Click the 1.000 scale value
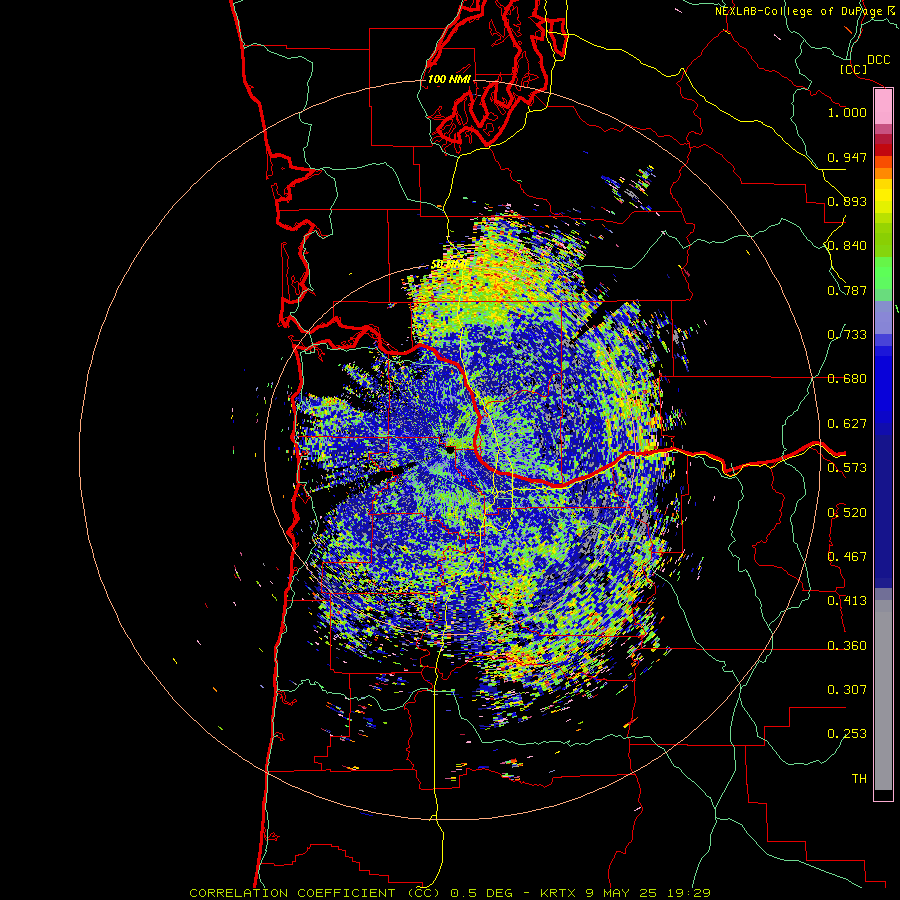This screenshot has width=900, height=900. point(847,112)
